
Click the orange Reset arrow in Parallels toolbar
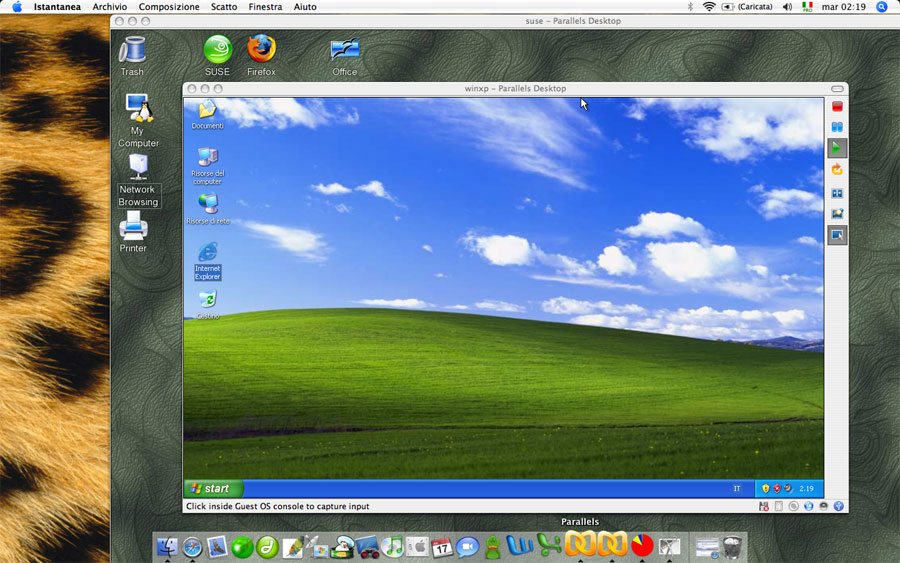(837, 170)
